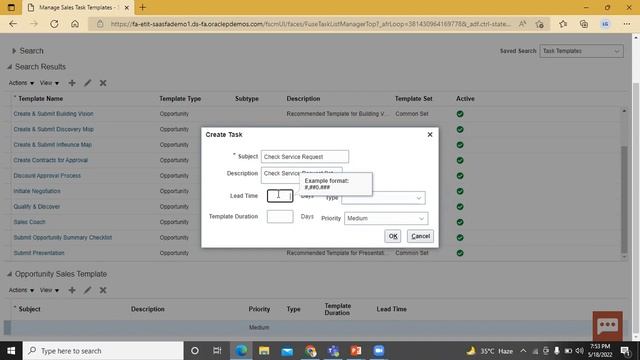This screenshot has height=360, width=640.
Task: Close the Create Task dialog
Action: coord(430,134)
